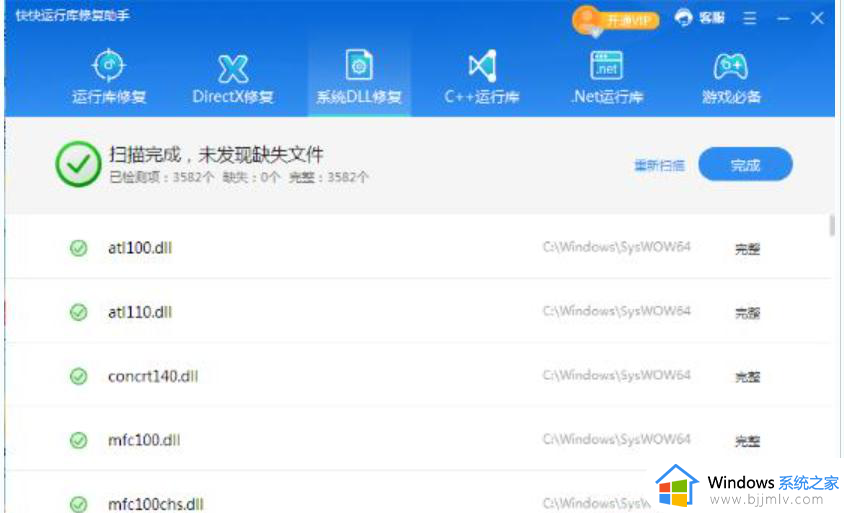Click the SysWOW64 path of mfc100.dll
Image resolution: width=844 pixels, height=513 pixels.
[616, 439]
